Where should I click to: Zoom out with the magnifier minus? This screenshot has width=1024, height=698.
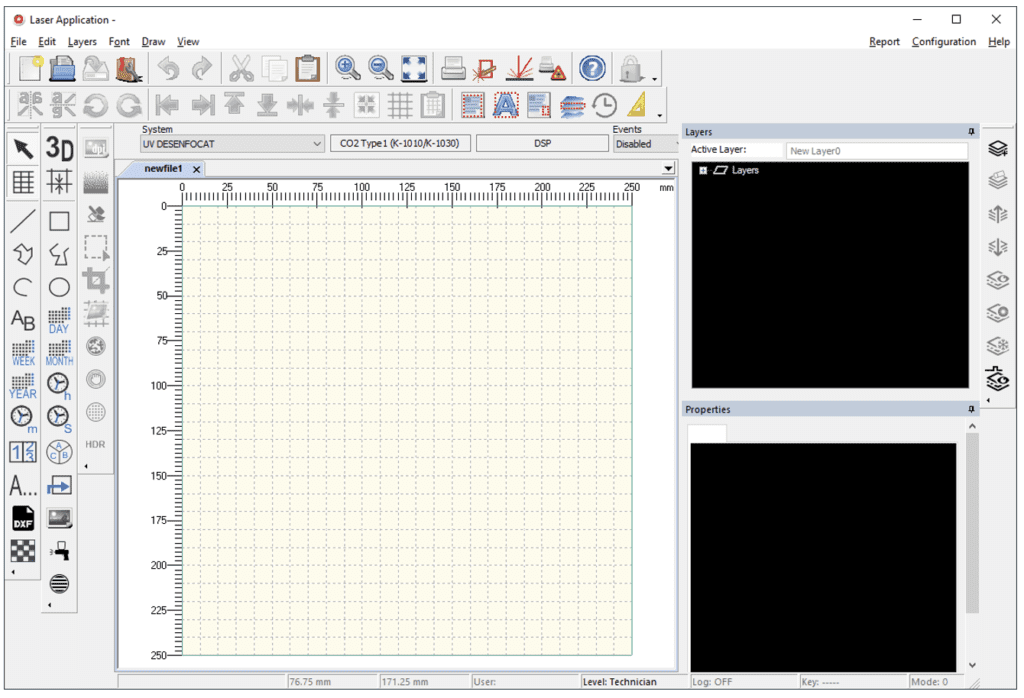(x=381, y=68)
